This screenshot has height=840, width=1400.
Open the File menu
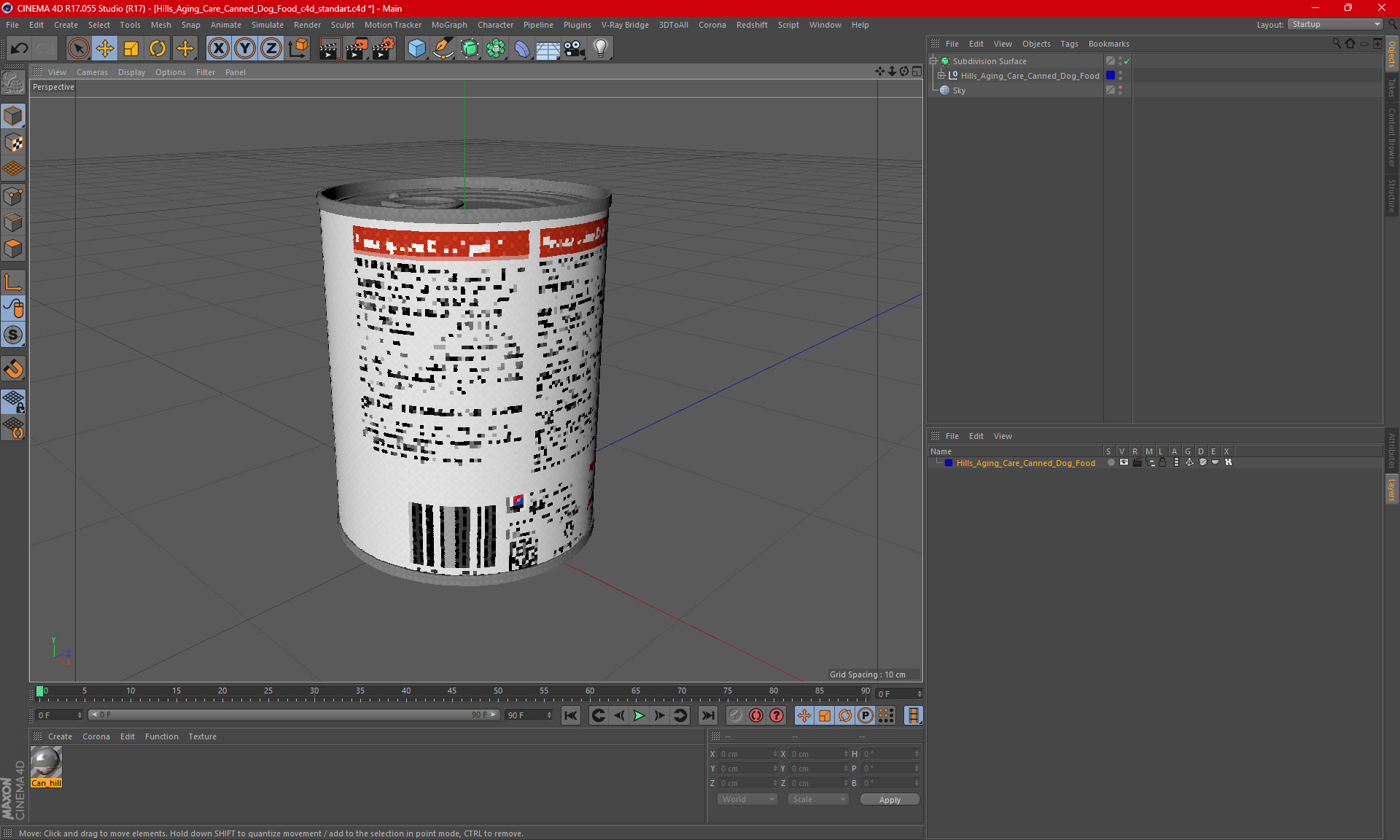pyautogui.click(x=12, y=25)
